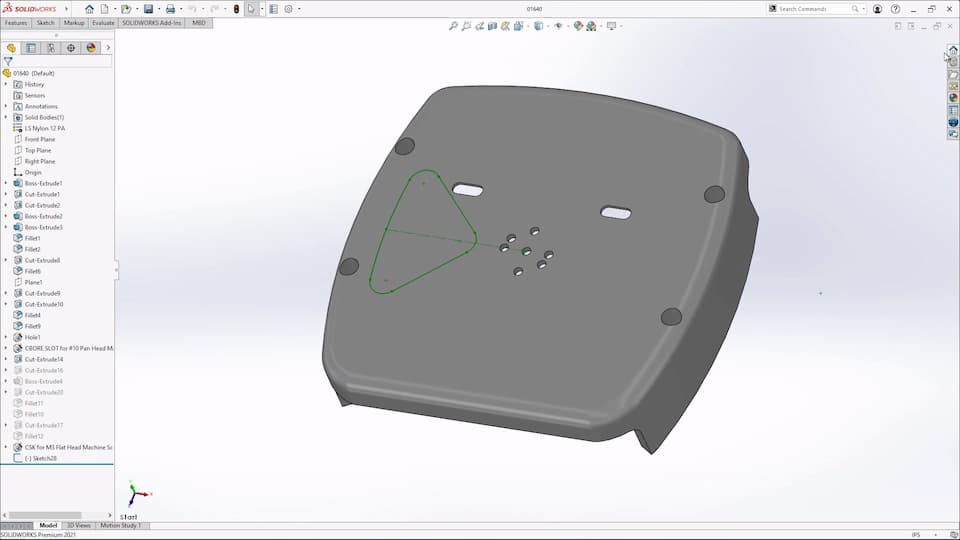Click the Save document icon
The image size is (960, 540).
click(x=148, y=9)
